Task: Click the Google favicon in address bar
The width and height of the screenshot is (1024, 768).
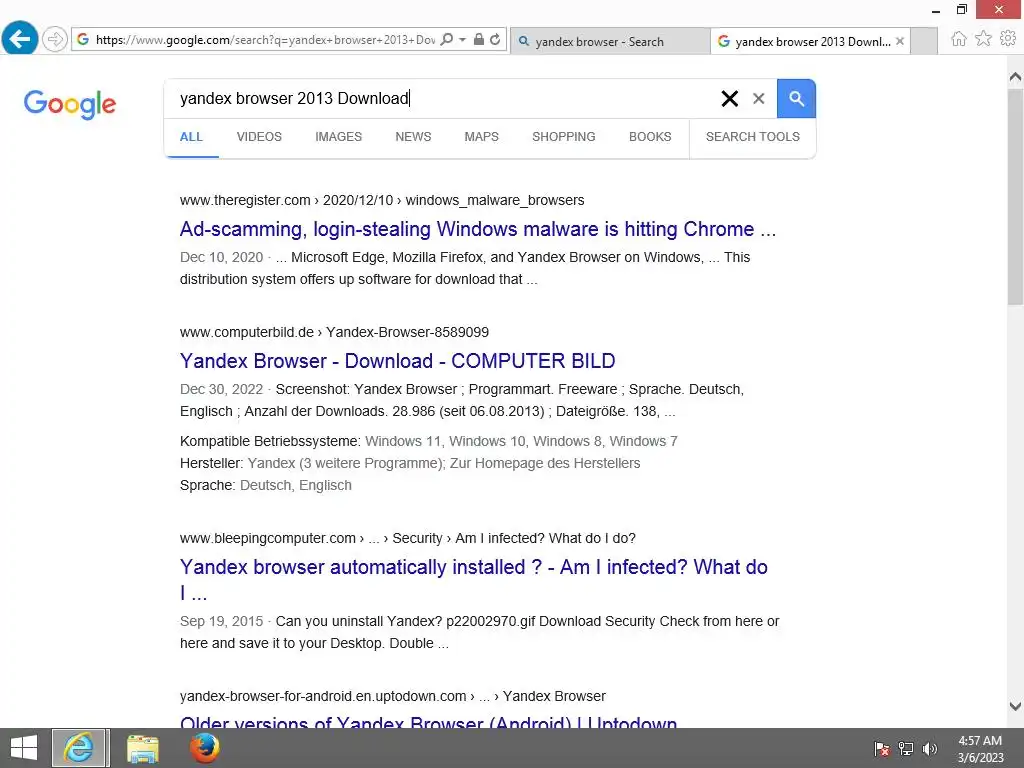Action: [x=83, y=40]
